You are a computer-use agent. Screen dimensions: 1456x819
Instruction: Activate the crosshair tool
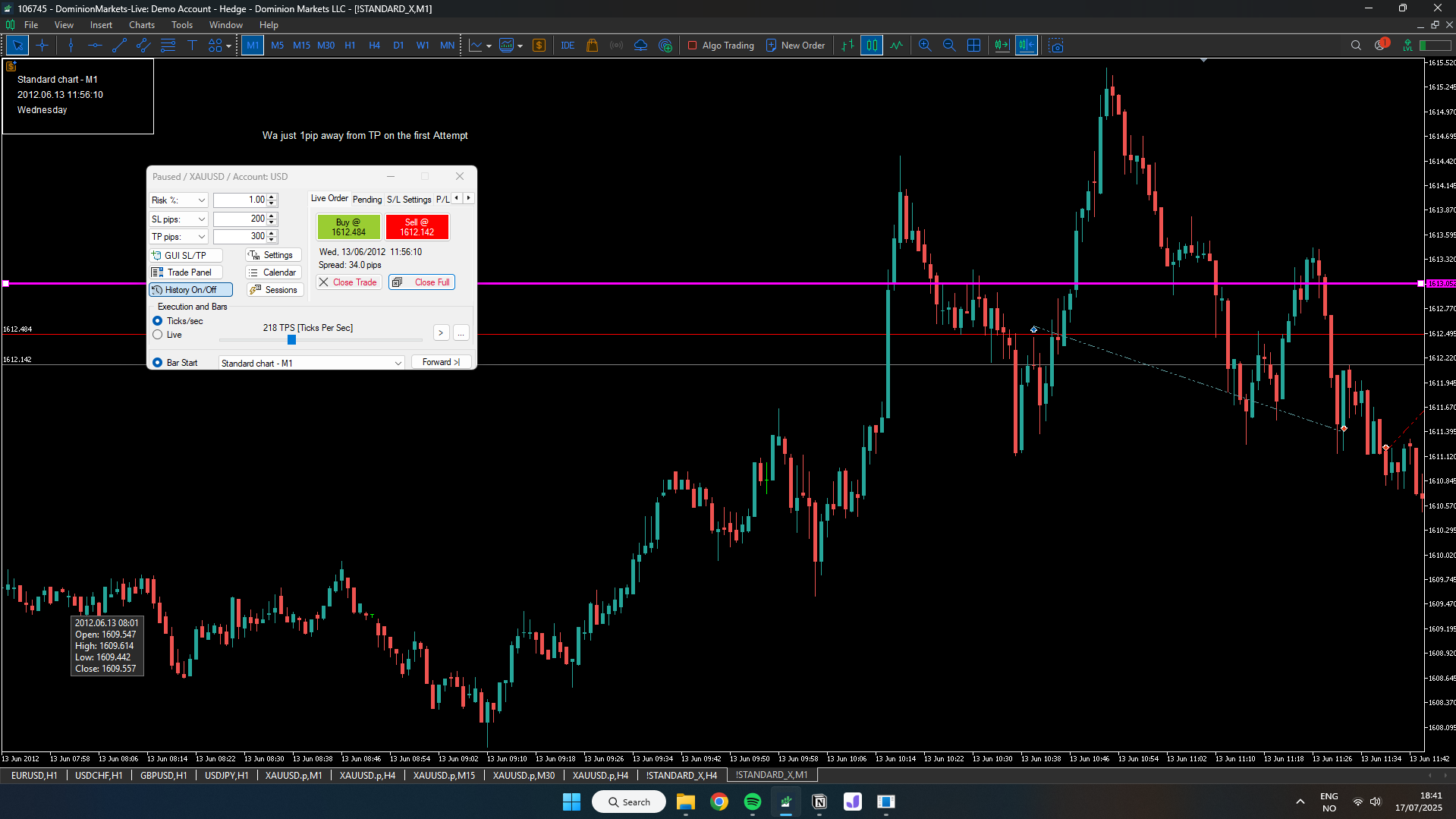click(x=42, y=46)
